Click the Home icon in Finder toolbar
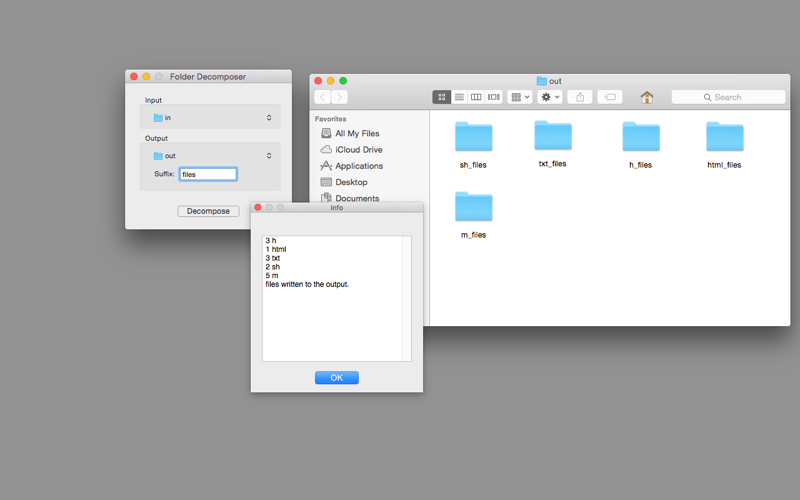Viewport: 800px width, 500px height. coord(647,97)
